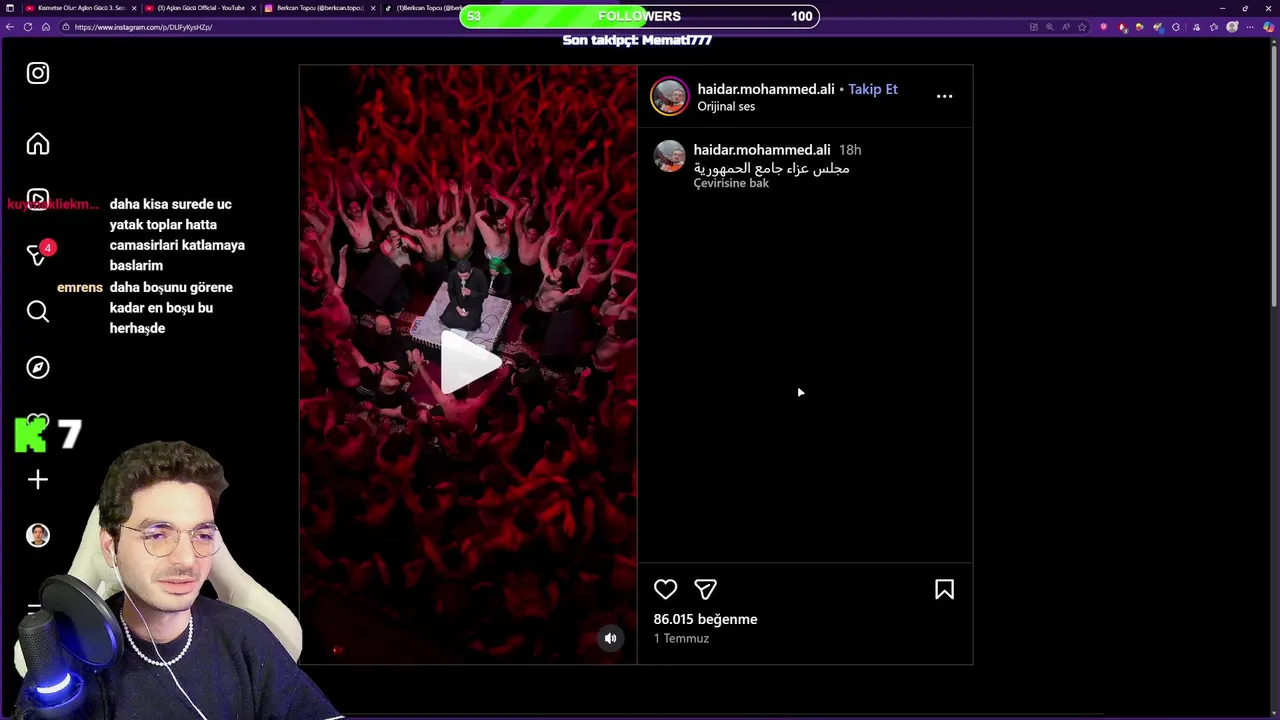Open the Instagram logo home link
Viewport: 1280px width, 720px height.
[x=38, y=73]
